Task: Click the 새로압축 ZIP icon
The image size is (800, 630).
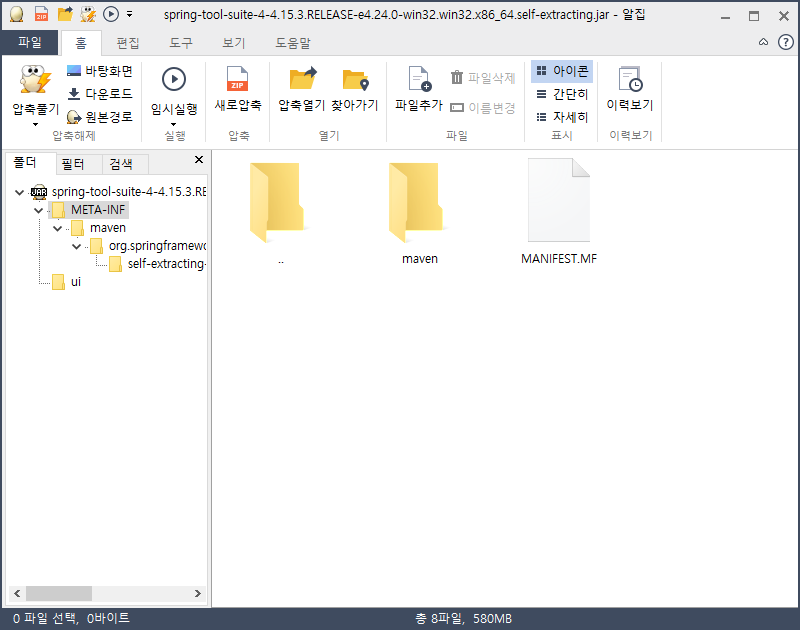Action: point(237,80)
